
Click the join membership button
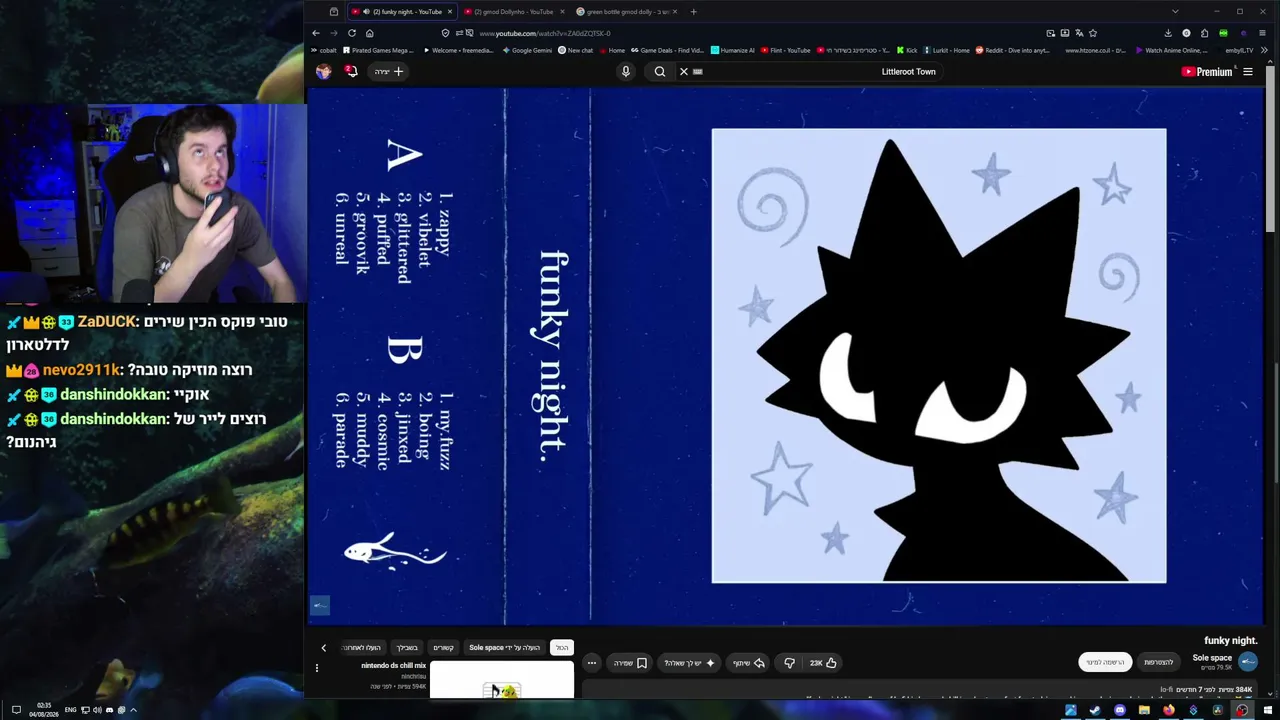pyautogui.click(x=1159, y=662)
